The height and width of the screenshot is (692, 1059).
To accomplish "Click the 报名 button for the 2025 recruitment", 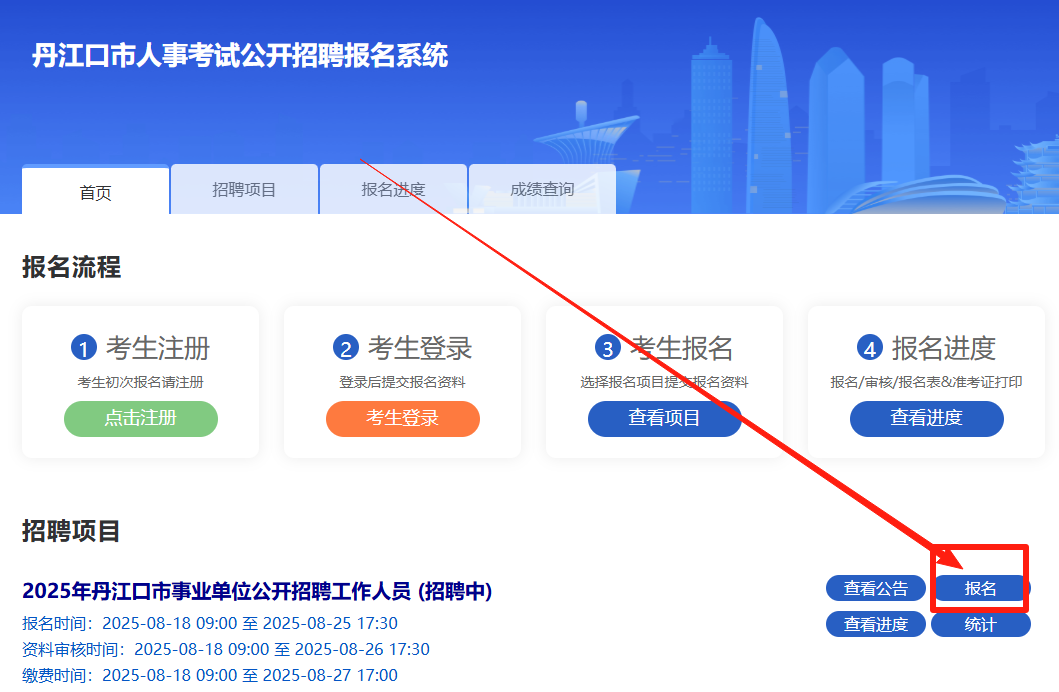I will [x=981, y=589].
